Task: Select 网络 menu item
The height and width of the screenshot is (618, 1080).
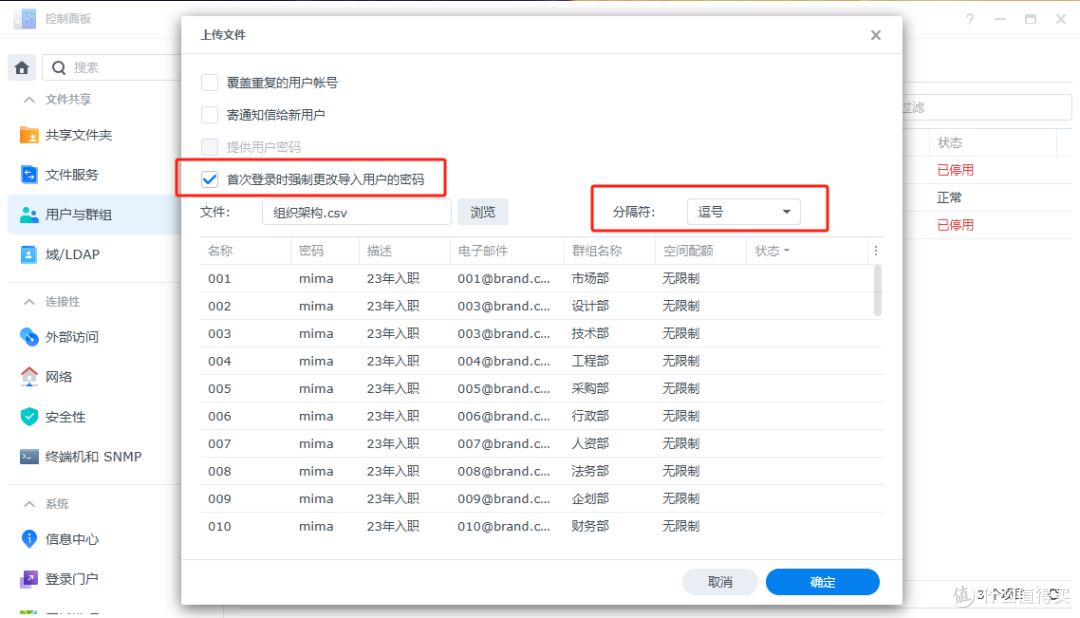Action: pos(59,377)
